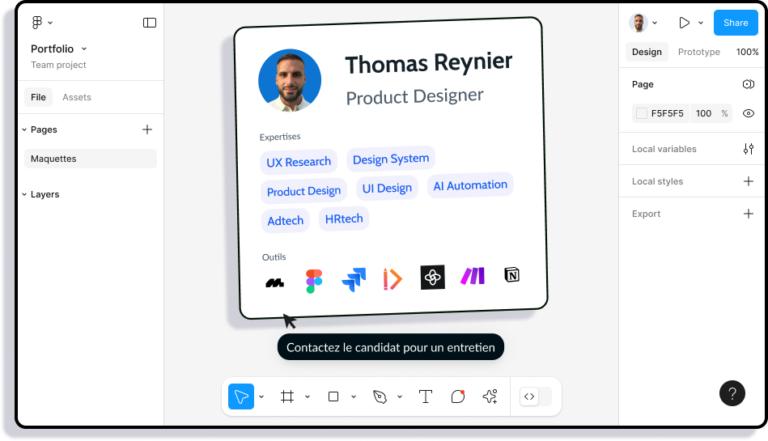Toggle page background color visibility eye

(x=748, y=113)
